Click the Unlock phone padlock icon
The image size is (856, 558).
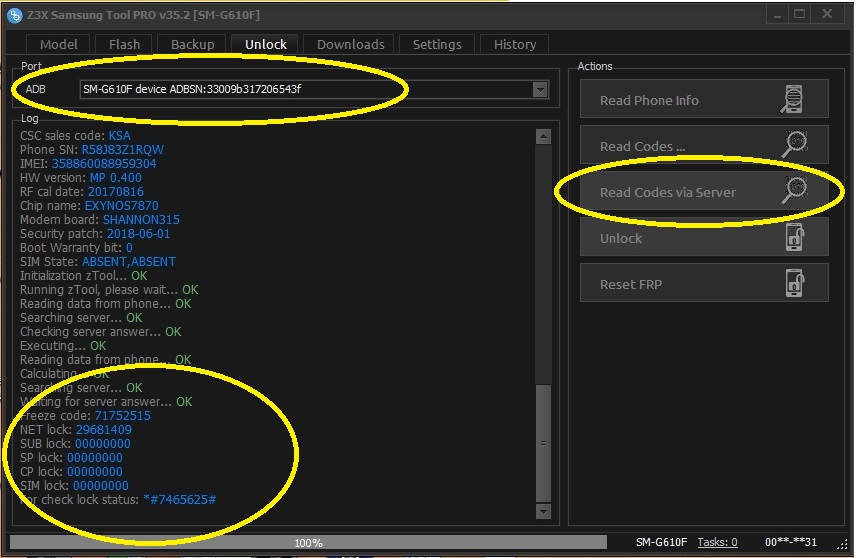(795, 237)
